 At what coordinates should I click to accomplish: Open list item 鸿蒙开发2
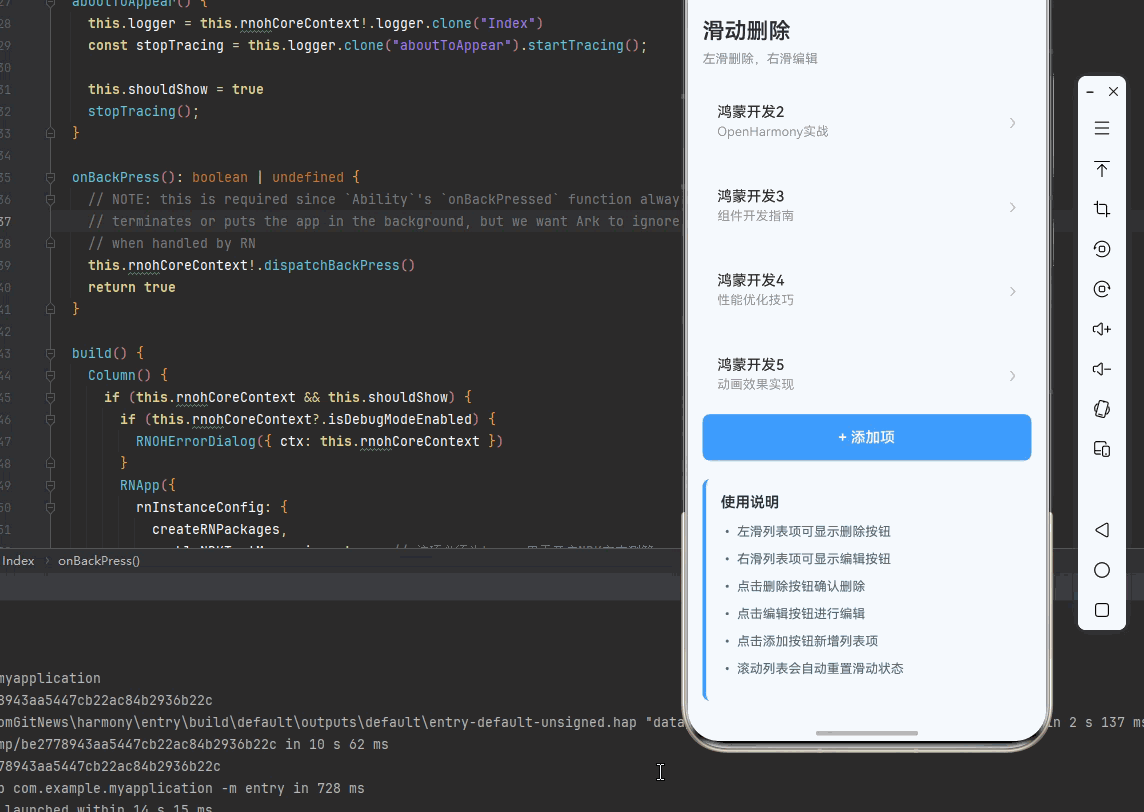[x=867, y=121]
